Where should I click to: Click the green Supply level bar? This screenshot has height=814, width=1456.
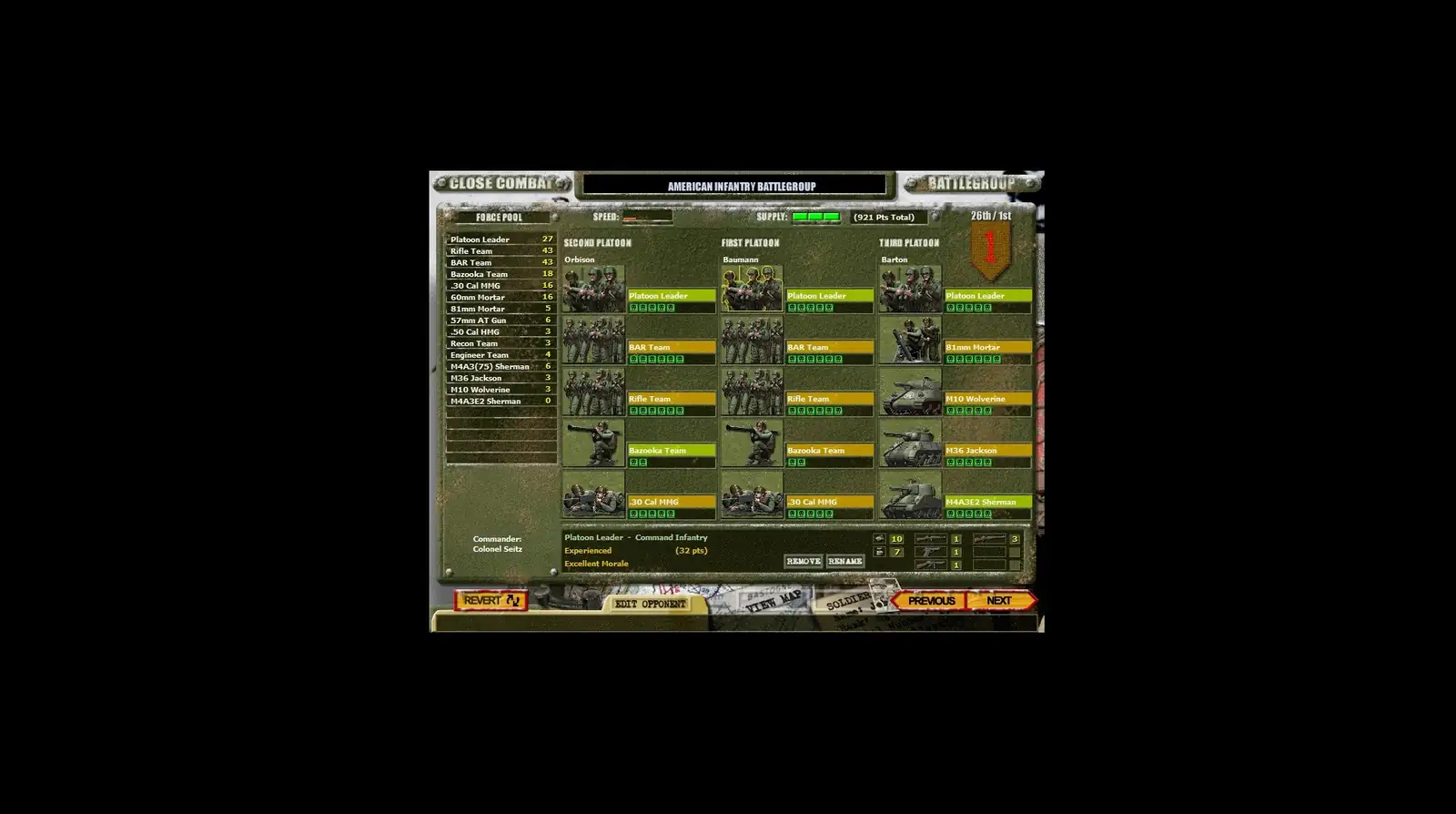816,218
